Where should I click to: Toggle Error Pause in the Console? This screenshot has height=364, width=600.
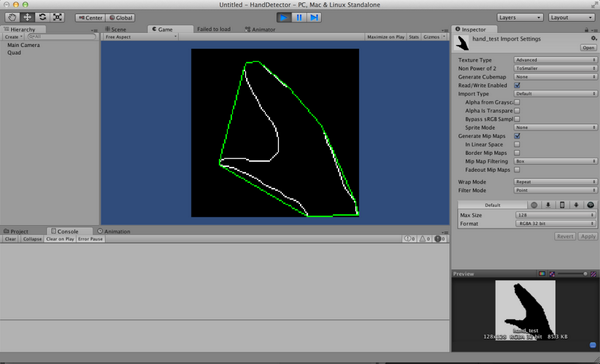tap(90, 239)
